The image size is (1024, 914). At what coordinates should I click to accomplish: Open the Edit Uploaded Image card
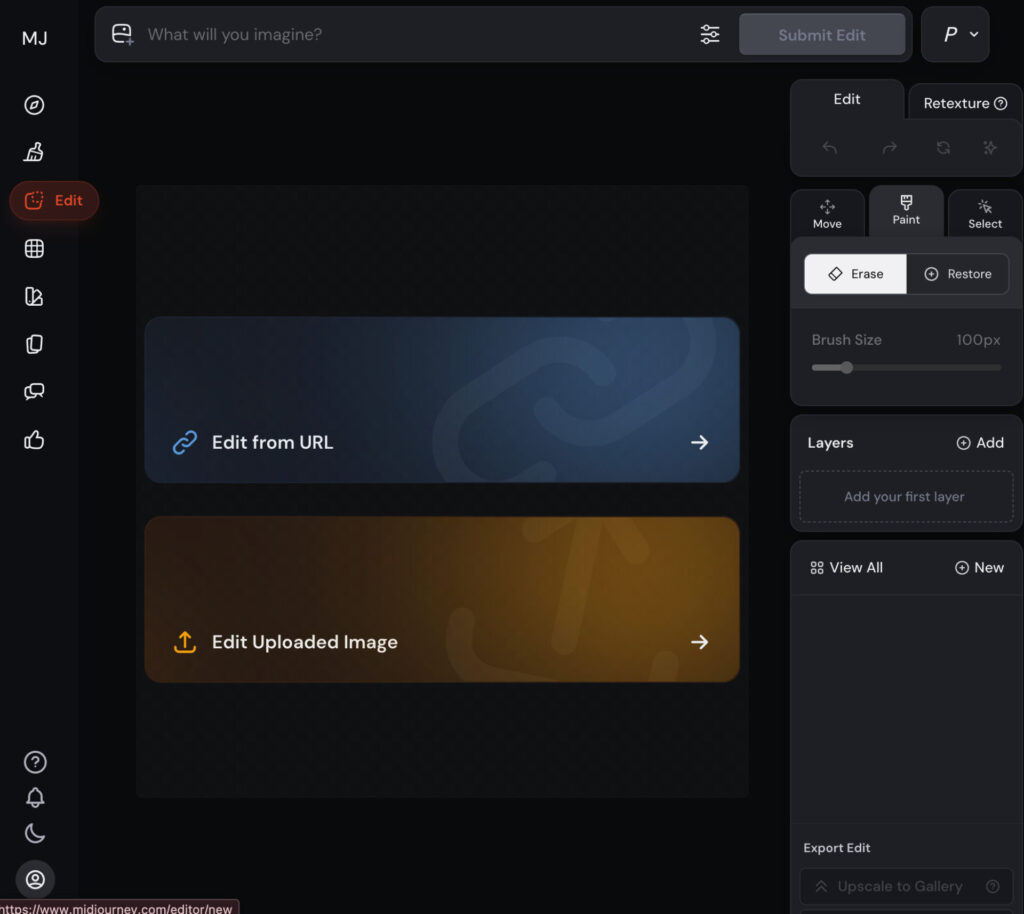[442, 600]
